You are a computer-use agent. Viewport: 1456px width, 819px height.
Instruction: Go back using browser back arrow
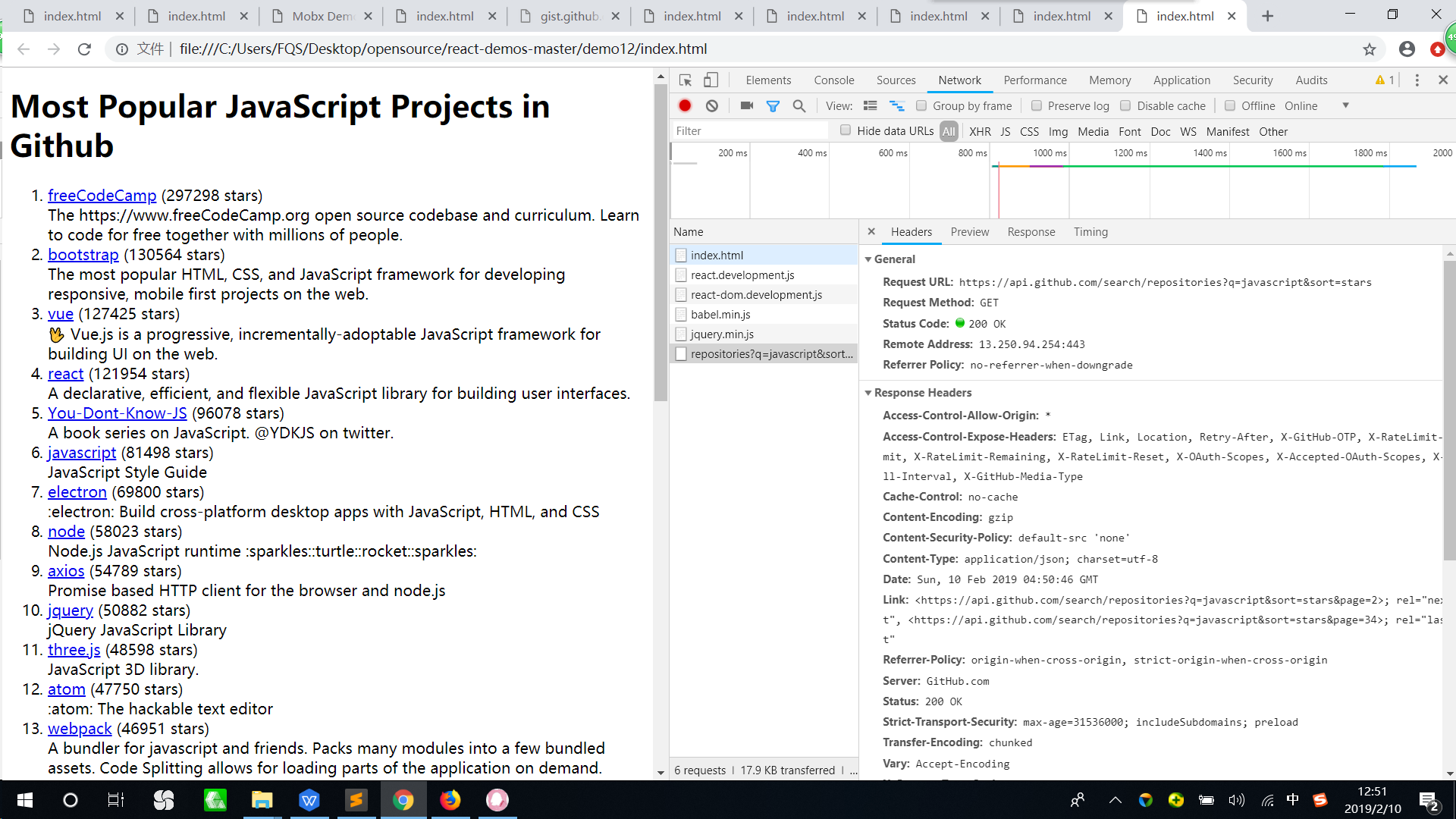[x=24, y=49]
